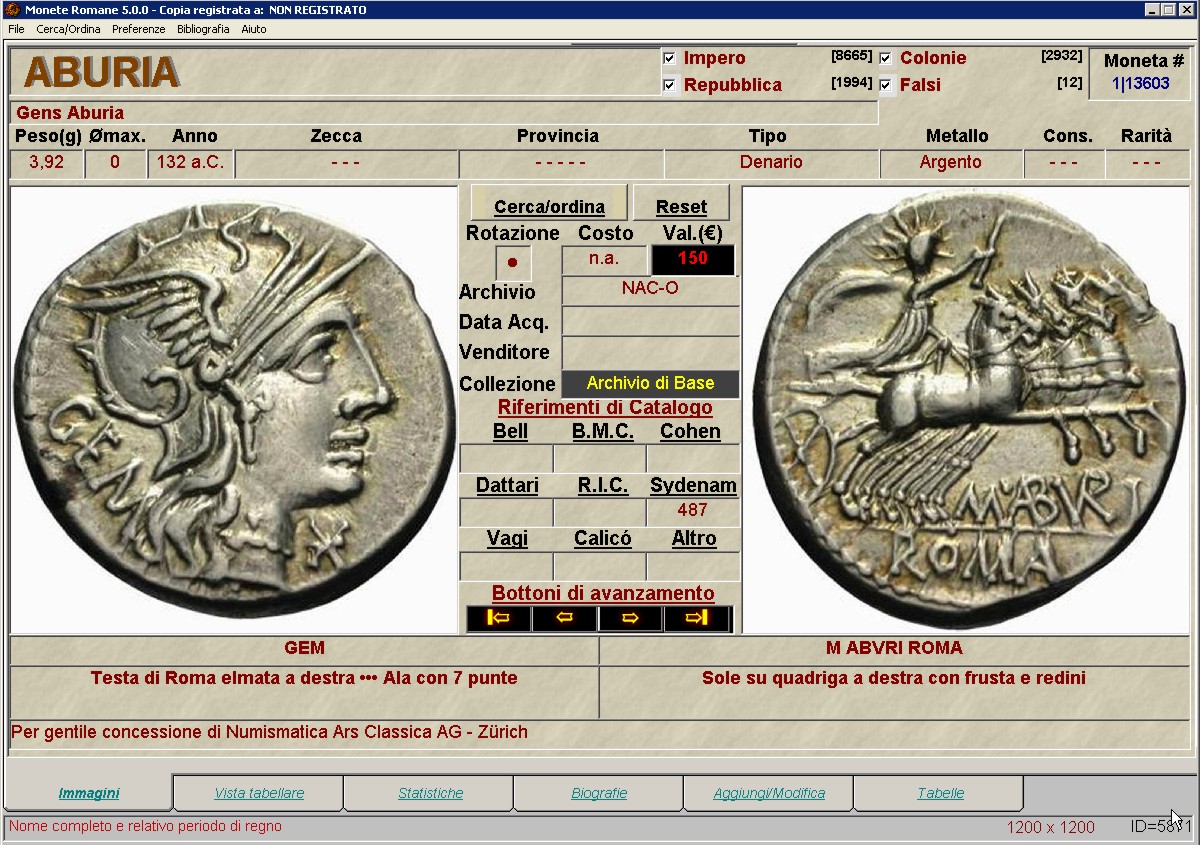Screen dimensions: 1200x845
Task: Click the ABURIA title
Action: pyautogui.click(x=101, y=72)
